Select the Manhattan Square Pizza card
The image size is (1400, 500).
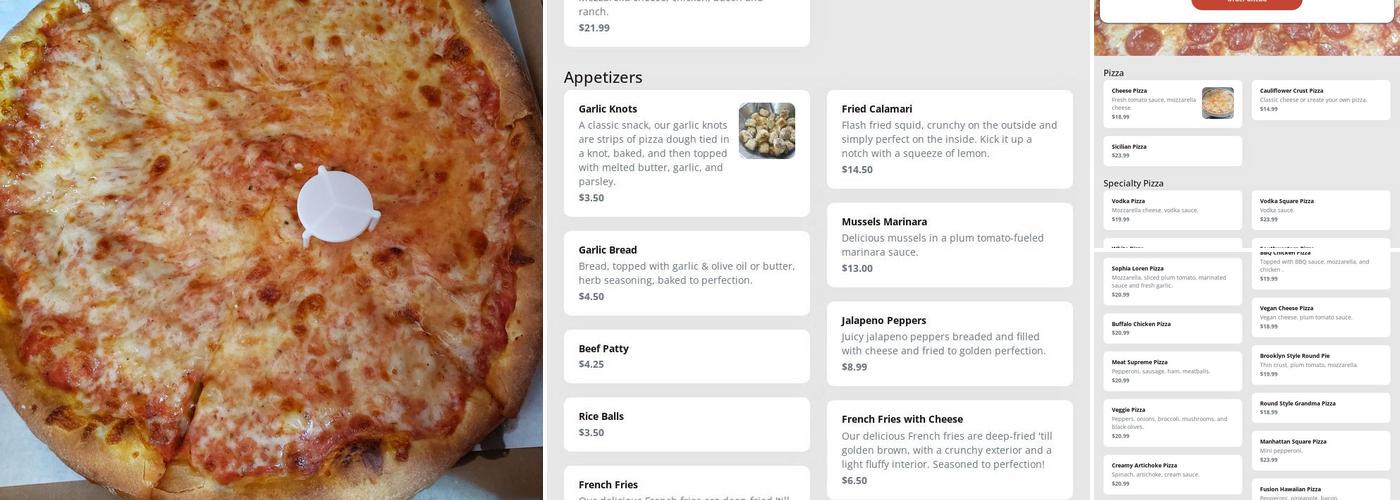point(1321,451)
